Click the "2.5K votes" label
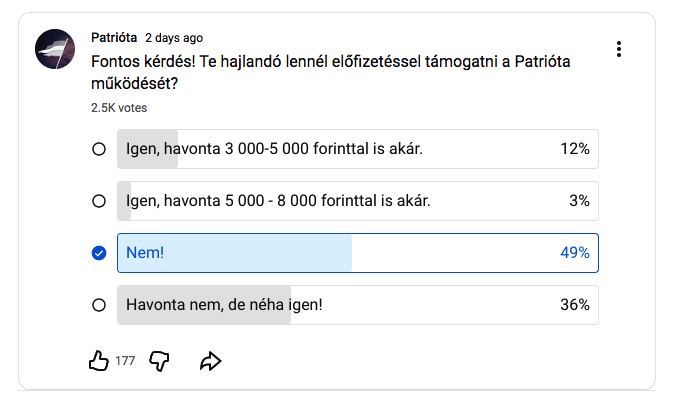 coord(118,108)
